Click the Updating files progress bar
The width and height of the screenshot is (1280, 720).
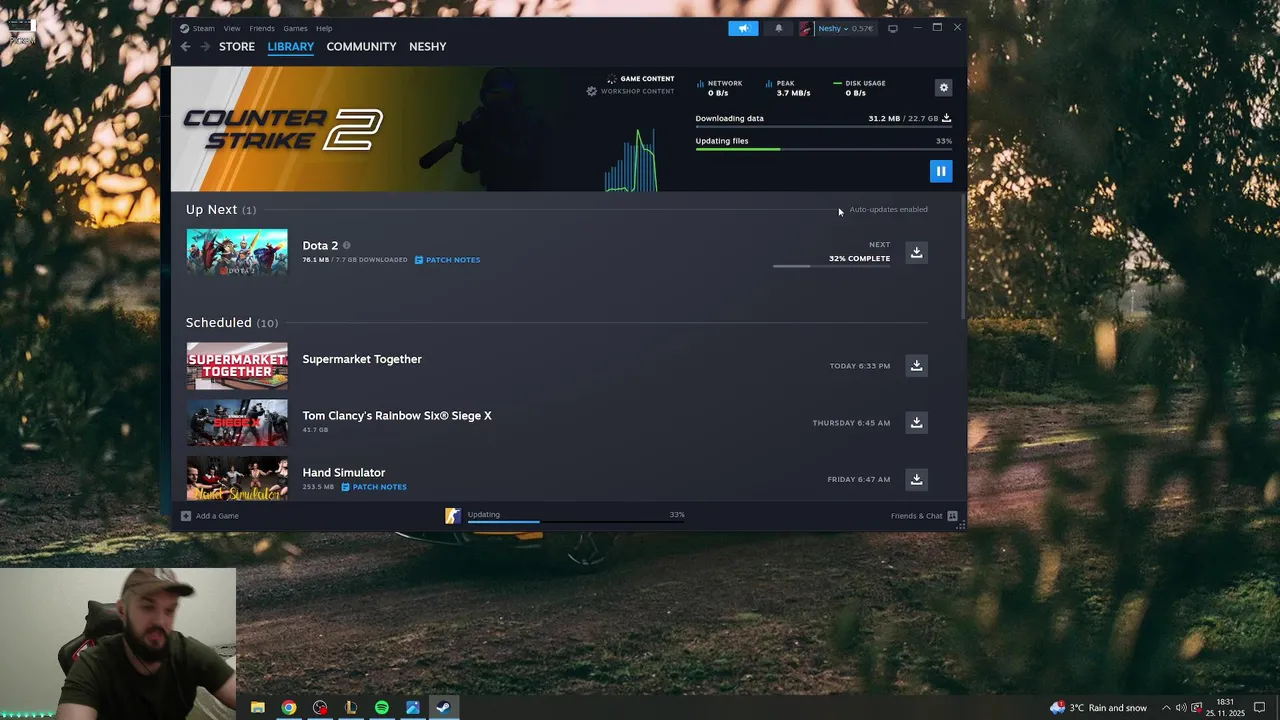[x=823, y=149]
